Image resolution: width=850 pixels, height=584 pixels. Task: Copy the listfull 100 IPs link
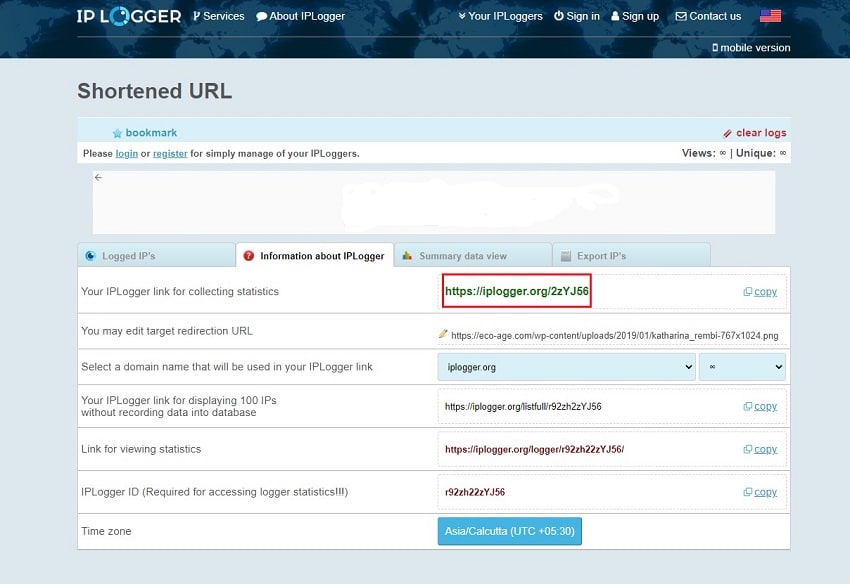(x=765, y=406)
